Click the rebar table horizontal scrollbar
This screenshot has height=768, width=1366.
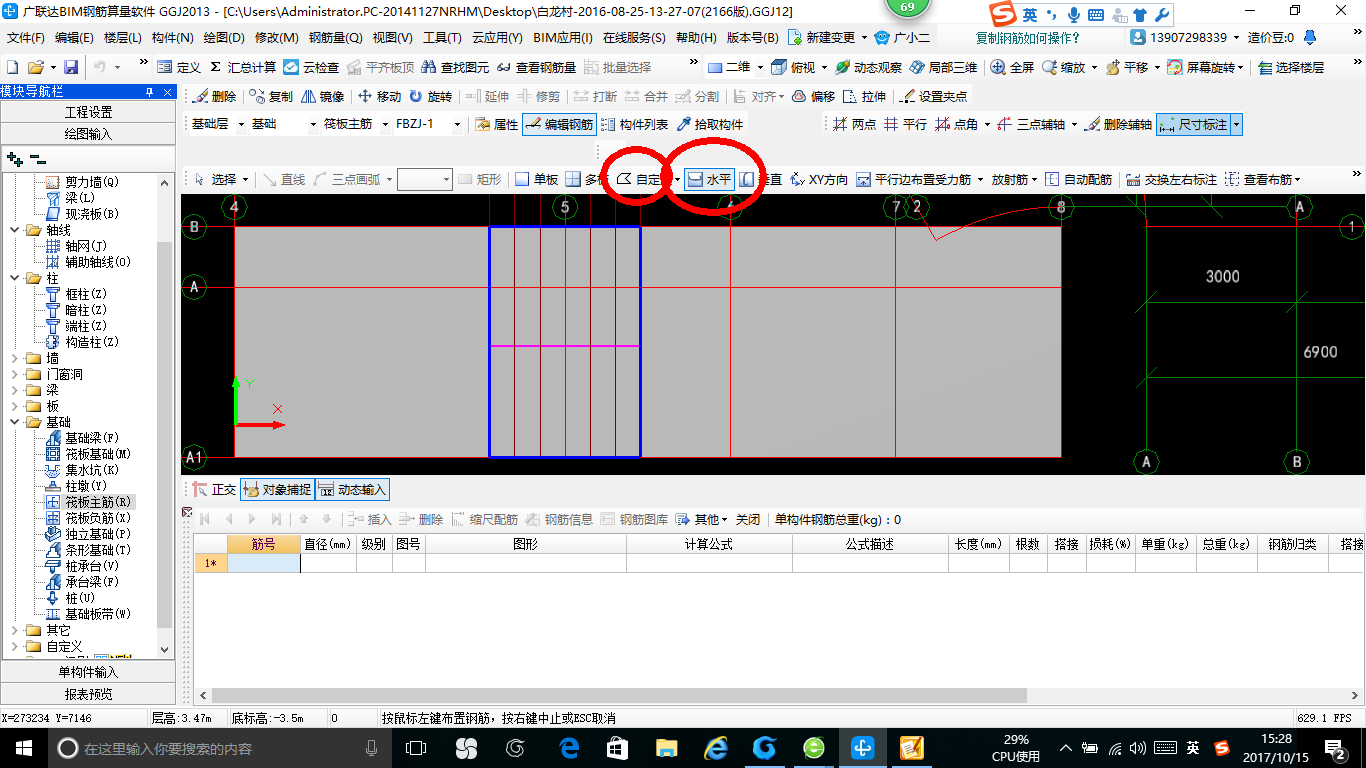[x=619, y=695]
